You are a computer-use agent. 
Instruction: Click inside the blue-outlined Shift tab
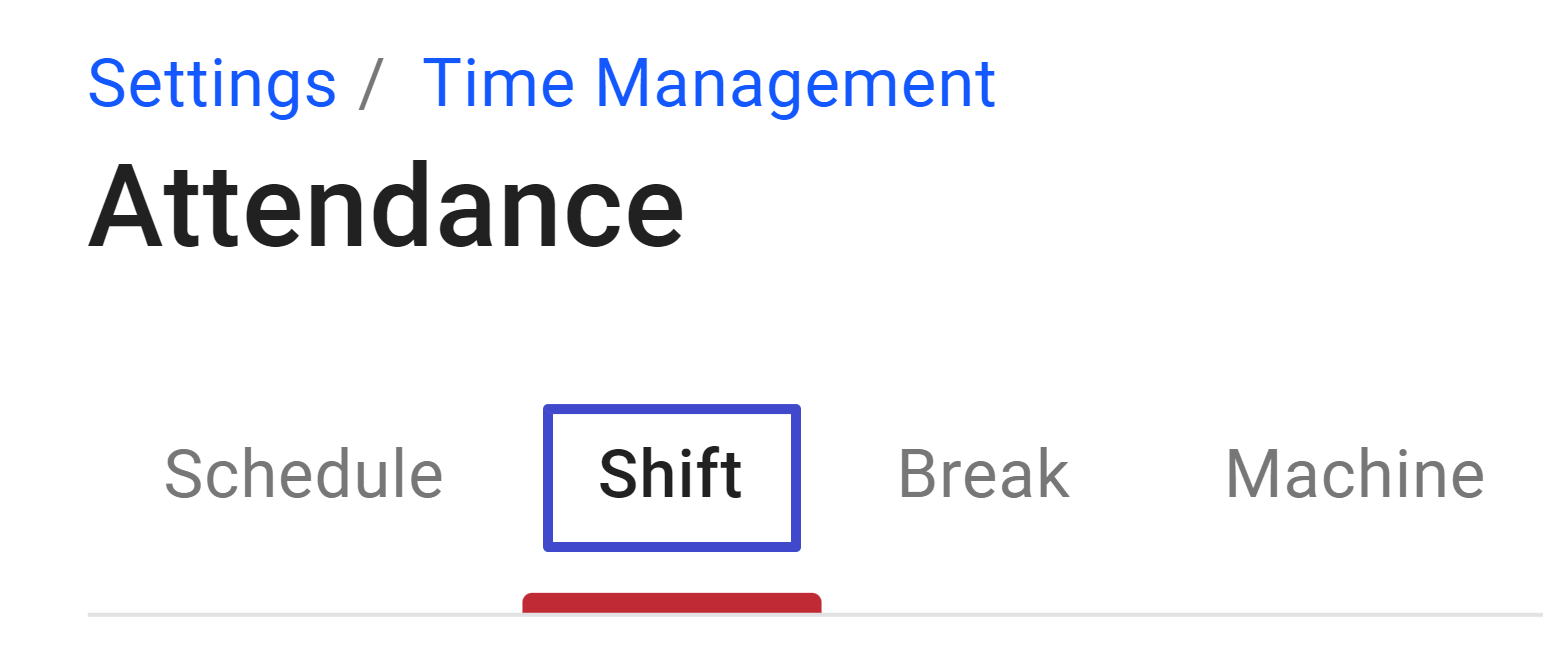(x=670, y=476)
